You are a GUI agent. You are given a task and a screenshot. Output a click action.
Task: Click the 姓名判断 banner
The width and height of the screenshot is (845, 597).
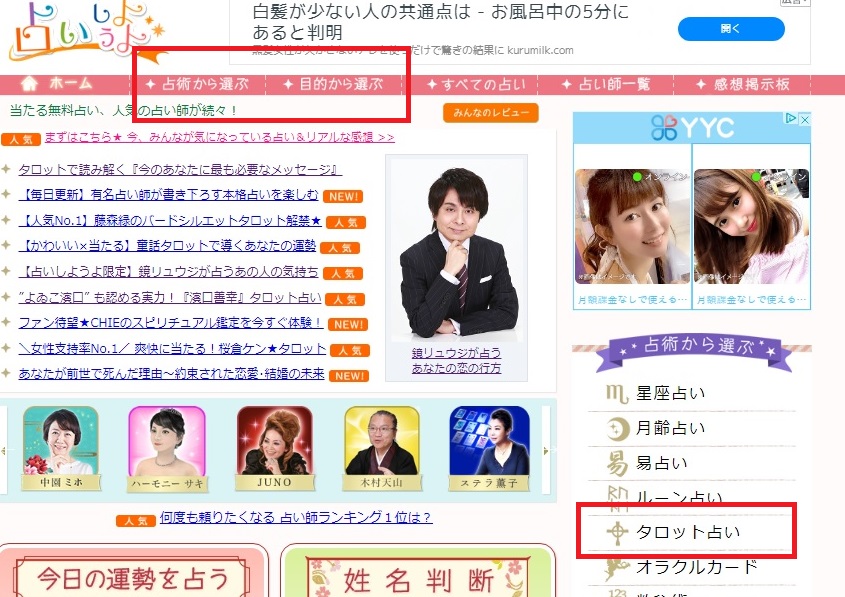click(418, 573)
